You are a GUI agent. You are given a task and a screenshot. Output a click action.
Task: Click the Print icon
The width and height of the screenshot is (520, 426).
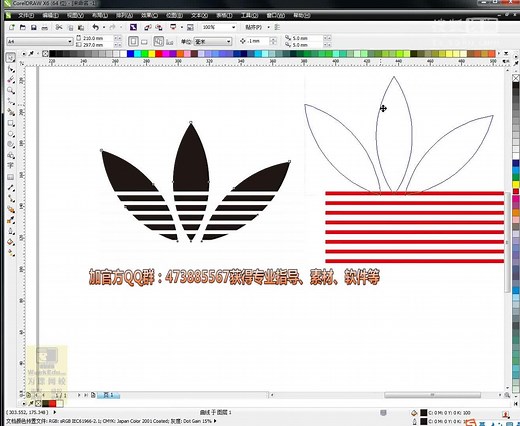tap(44, 28)
